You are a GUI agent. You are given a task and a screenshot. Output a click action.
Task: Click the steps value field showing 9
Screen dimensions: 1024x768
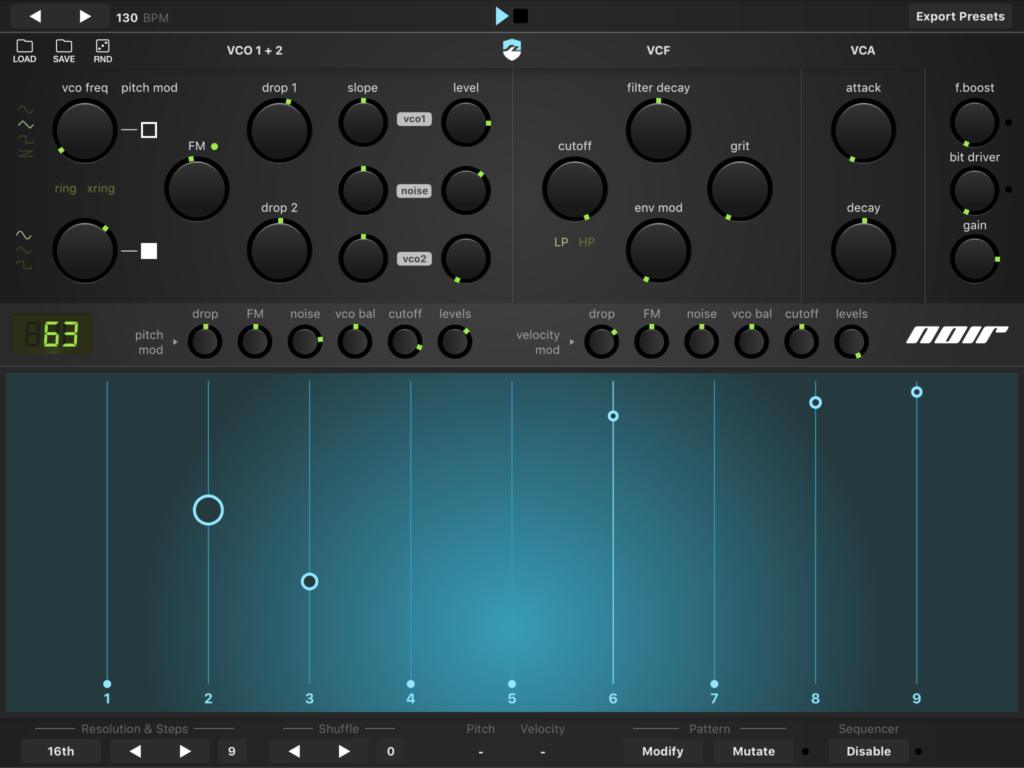click(231, 751)
